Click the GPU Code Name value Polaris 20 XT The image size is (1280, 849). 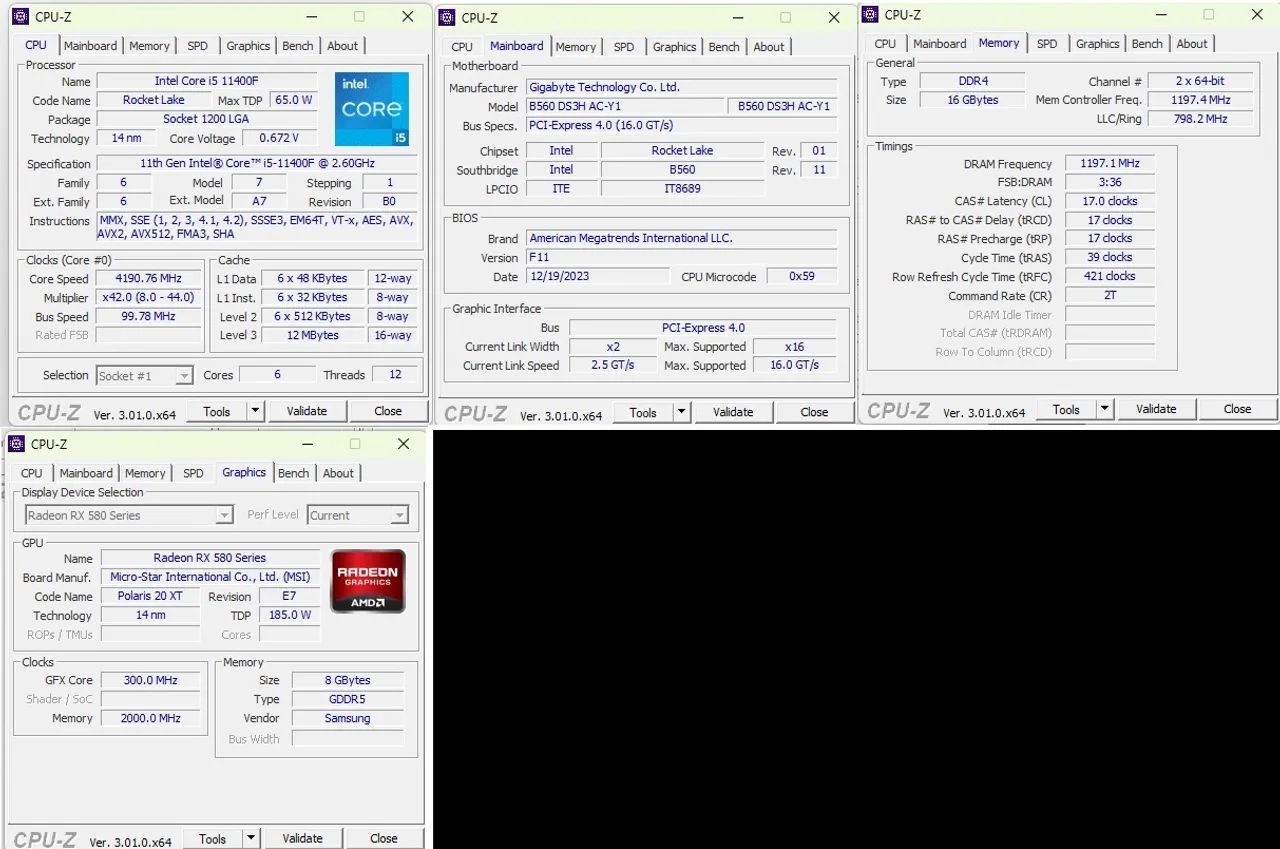150,596
